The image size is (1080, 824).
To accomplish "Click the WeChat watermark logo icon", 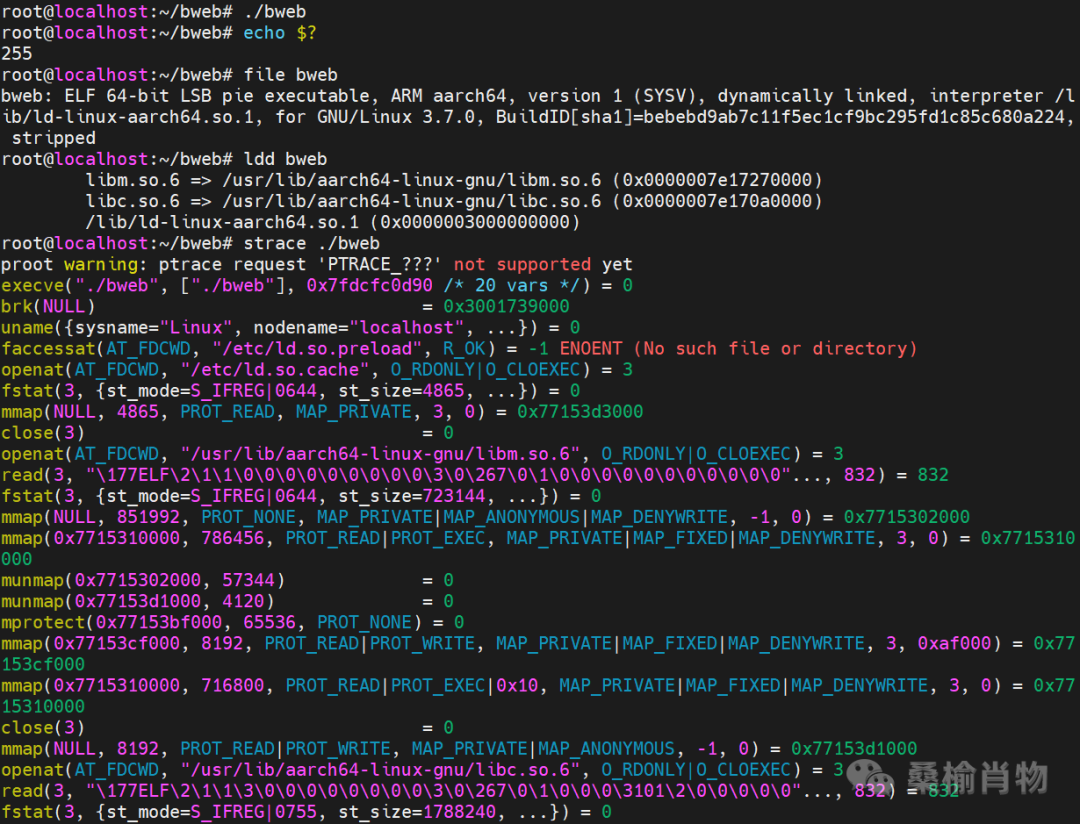I will [x=871, y=777].
